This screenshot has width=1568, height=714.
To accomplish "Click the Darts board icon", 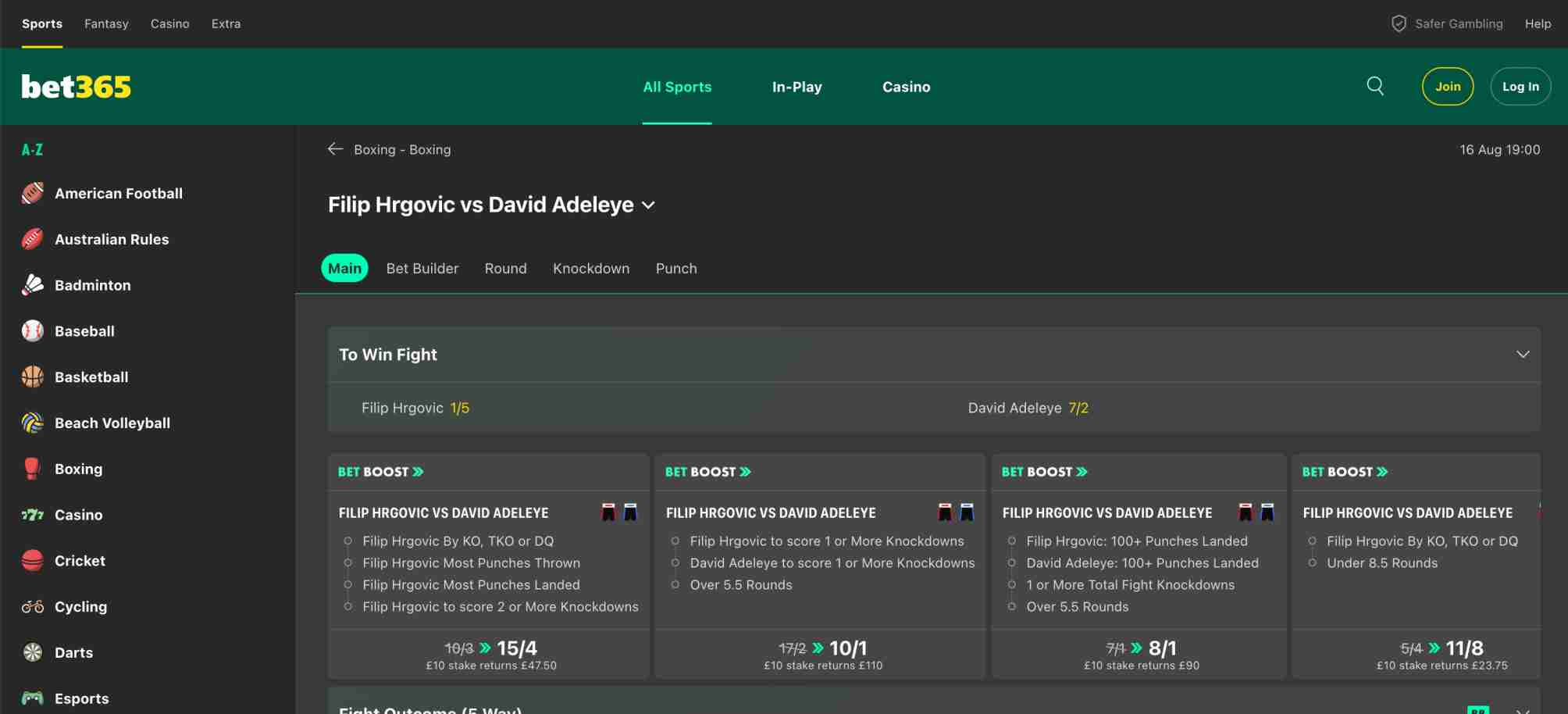I will [x=33, y=652].
